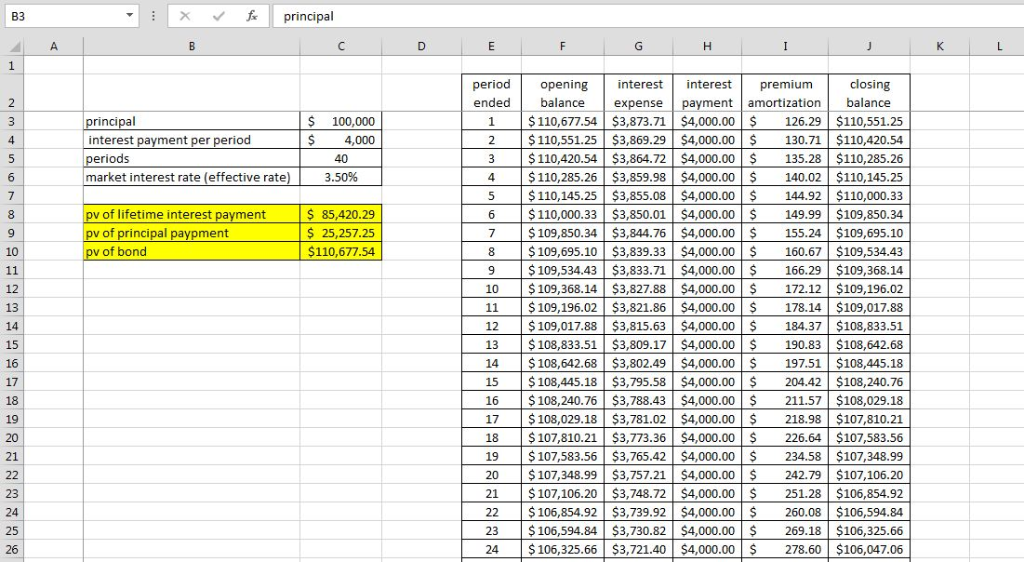Click the periods value 40 cell
This screenshot has width=1024, height=562.
[341, 159]
